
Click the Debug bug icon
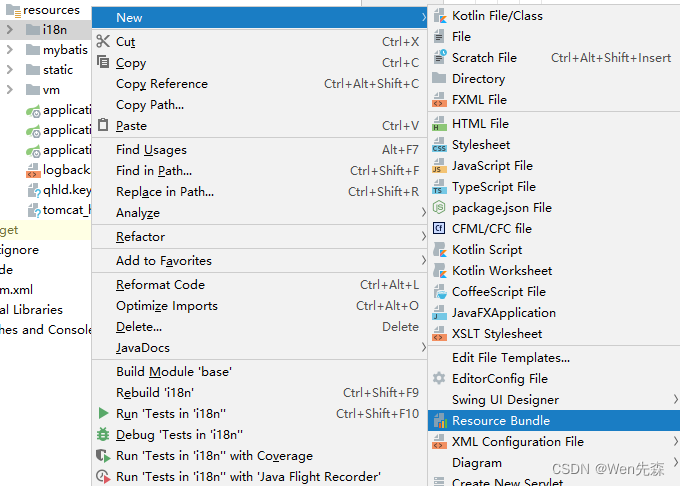[103, 434]
